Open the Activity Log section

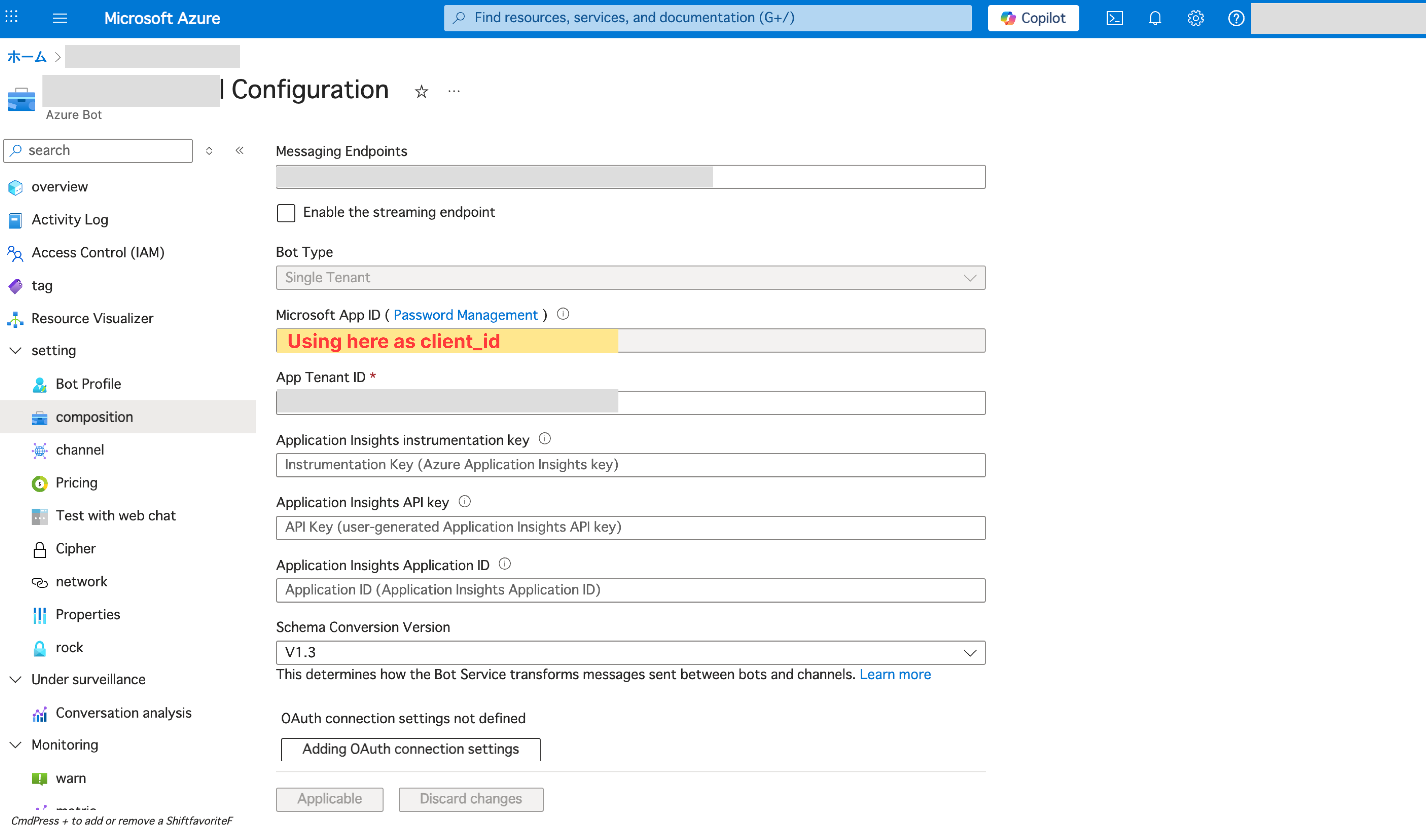click(x=69, y=220)
